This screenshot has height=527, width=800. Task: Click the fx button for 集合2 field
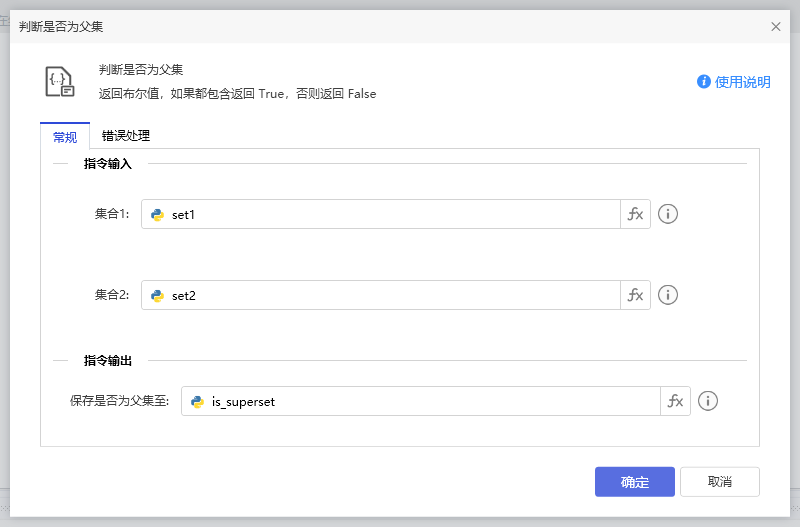[x=635, y=295]
